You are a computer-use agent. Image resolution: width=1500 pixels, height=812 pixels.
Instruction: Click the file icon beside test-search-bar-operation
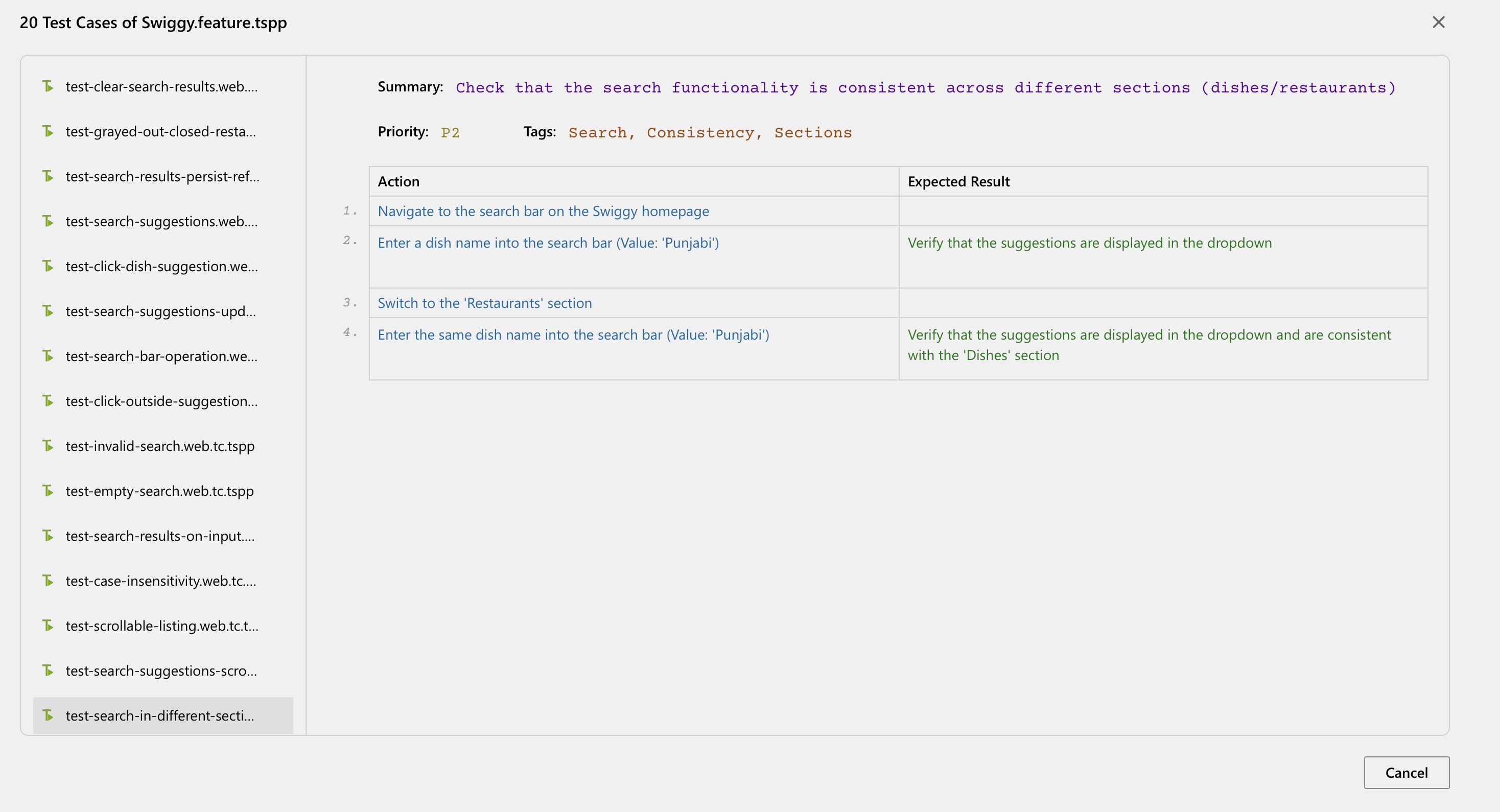(x=48, y=355)
